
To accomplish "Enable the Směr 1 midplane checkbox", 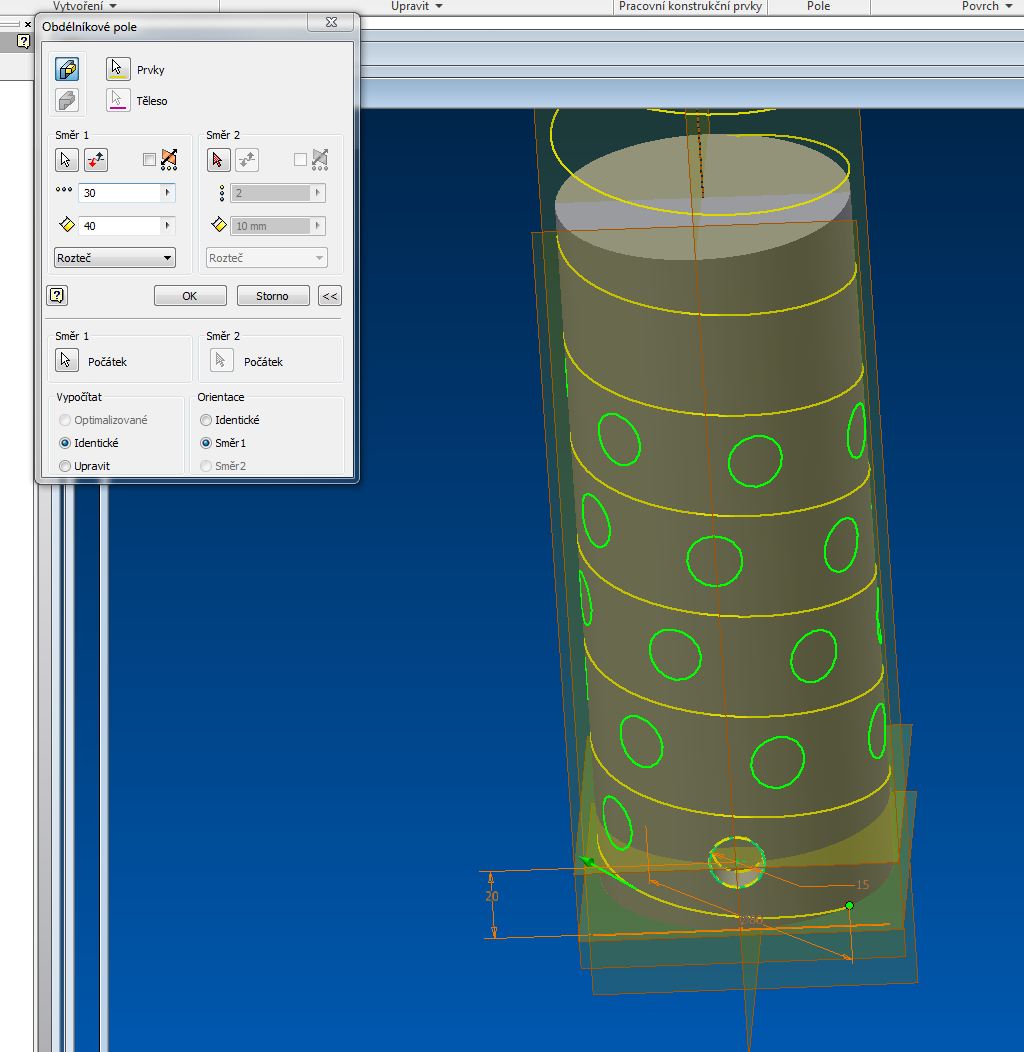I will [x=149, y=159].
